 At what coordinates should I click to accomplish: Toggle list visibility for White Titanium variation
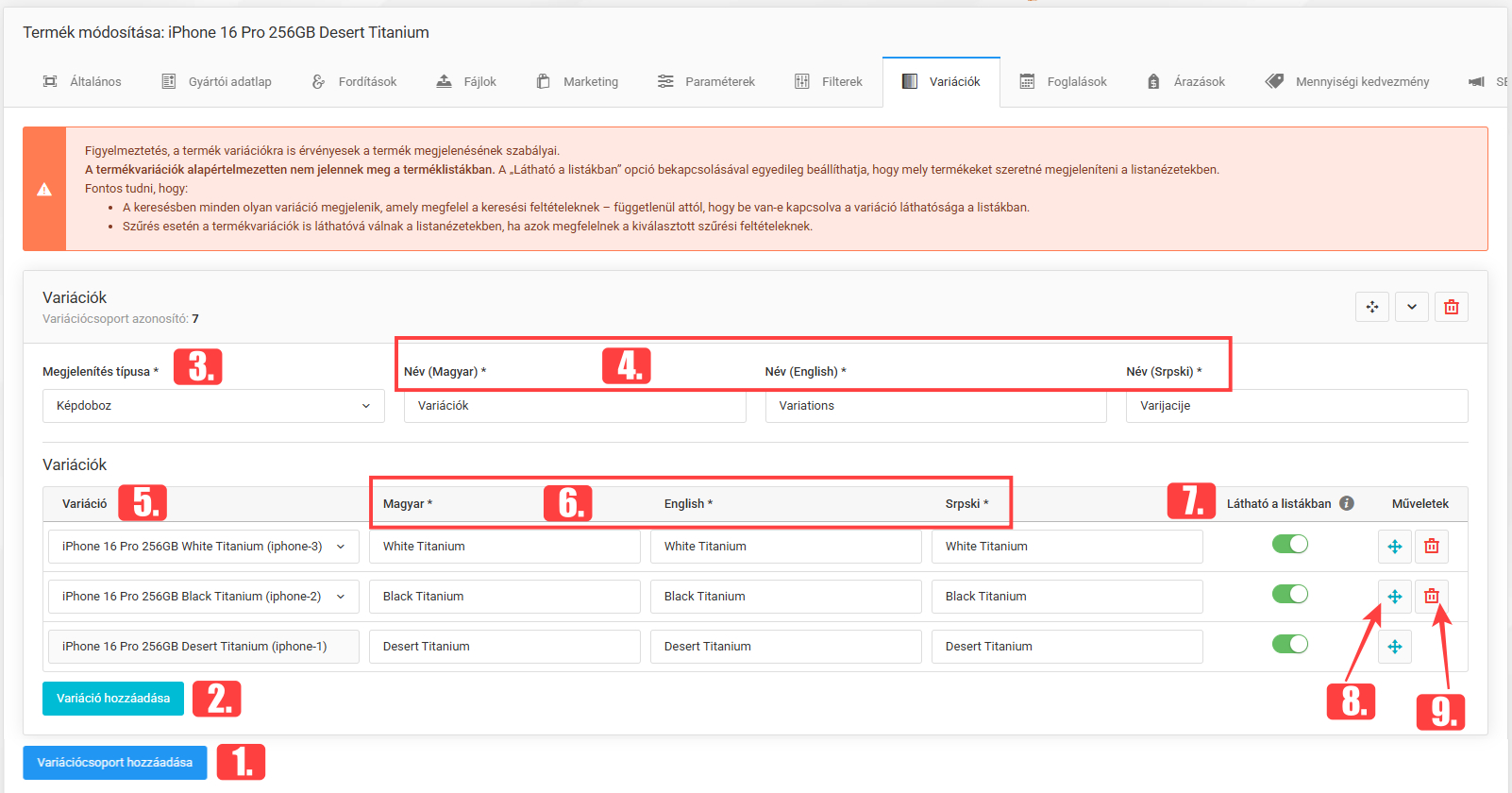click(x=1289, y=544)
